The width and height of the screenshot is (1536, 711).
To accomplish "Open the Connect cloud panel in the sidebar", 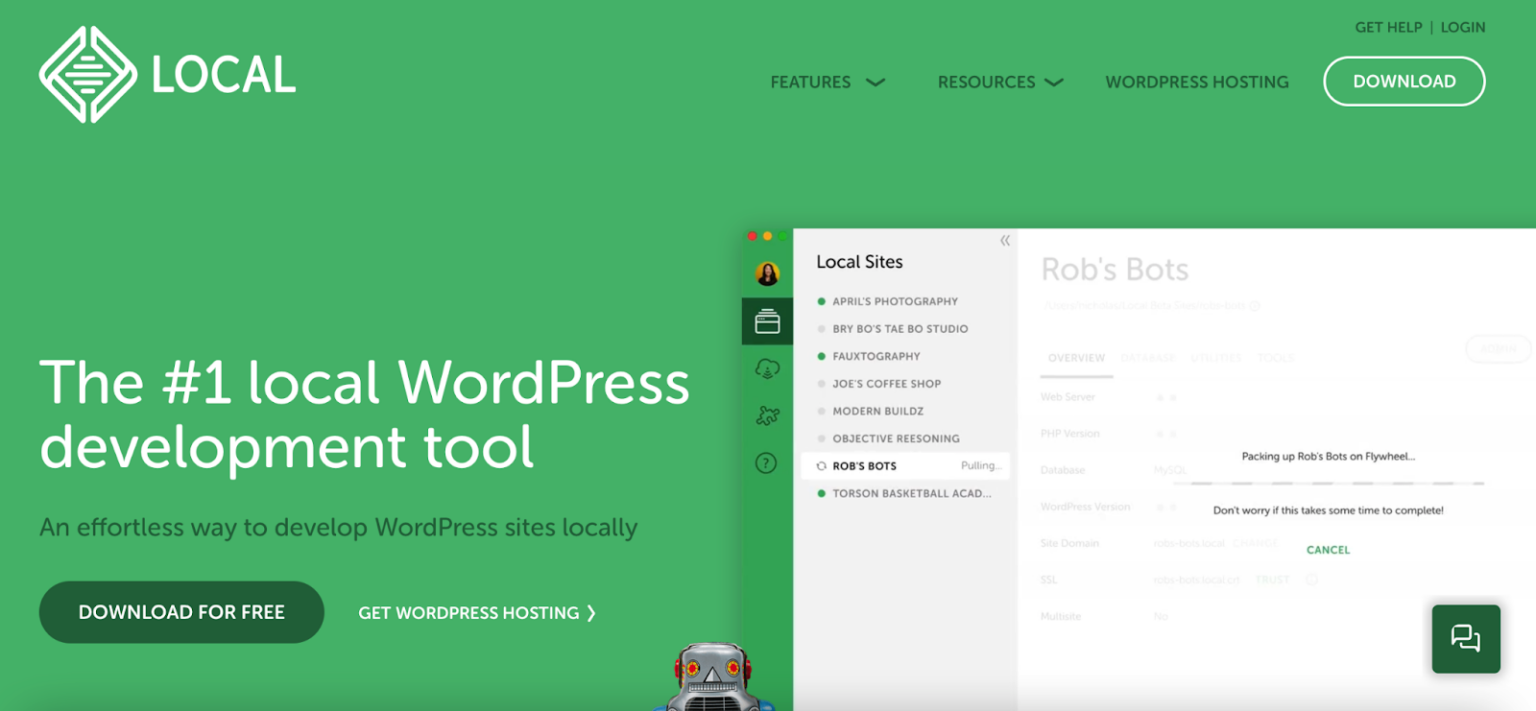I will 767,368.
